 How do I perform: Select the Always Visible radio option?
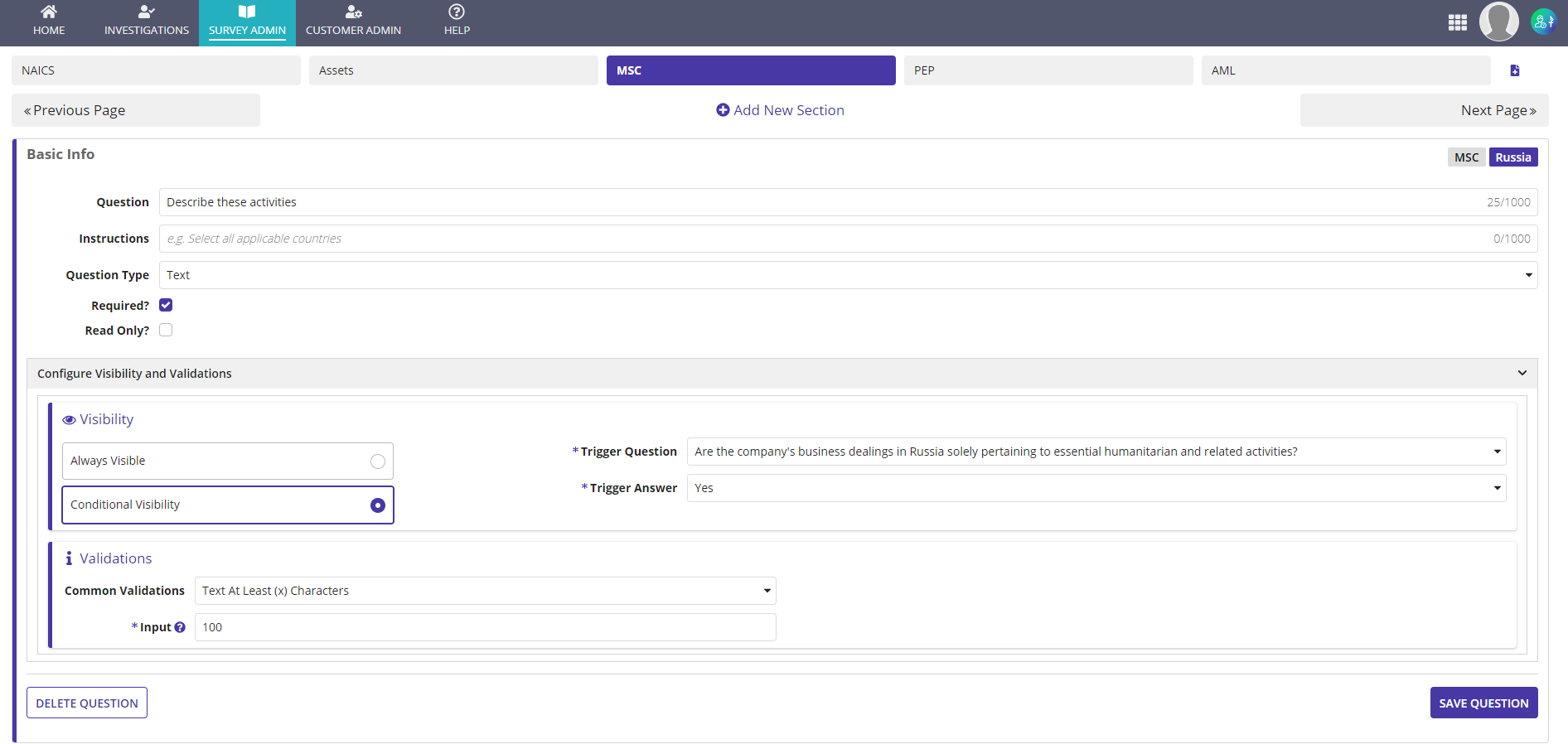[377, 461]
